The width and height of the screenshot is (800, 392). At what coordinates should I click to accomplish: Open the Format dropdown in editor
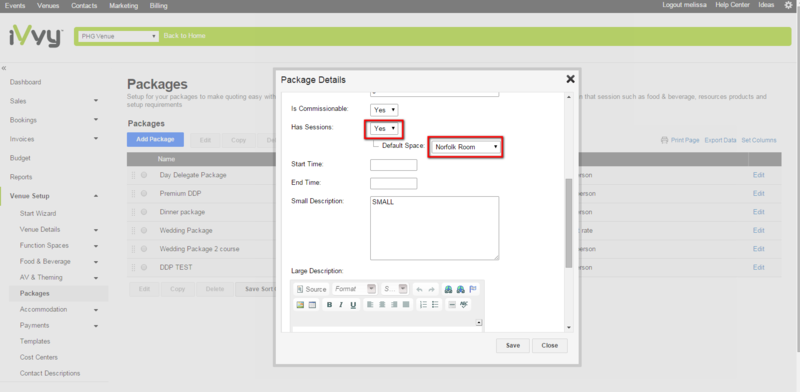pyautogui.click(x=355, y=289)
